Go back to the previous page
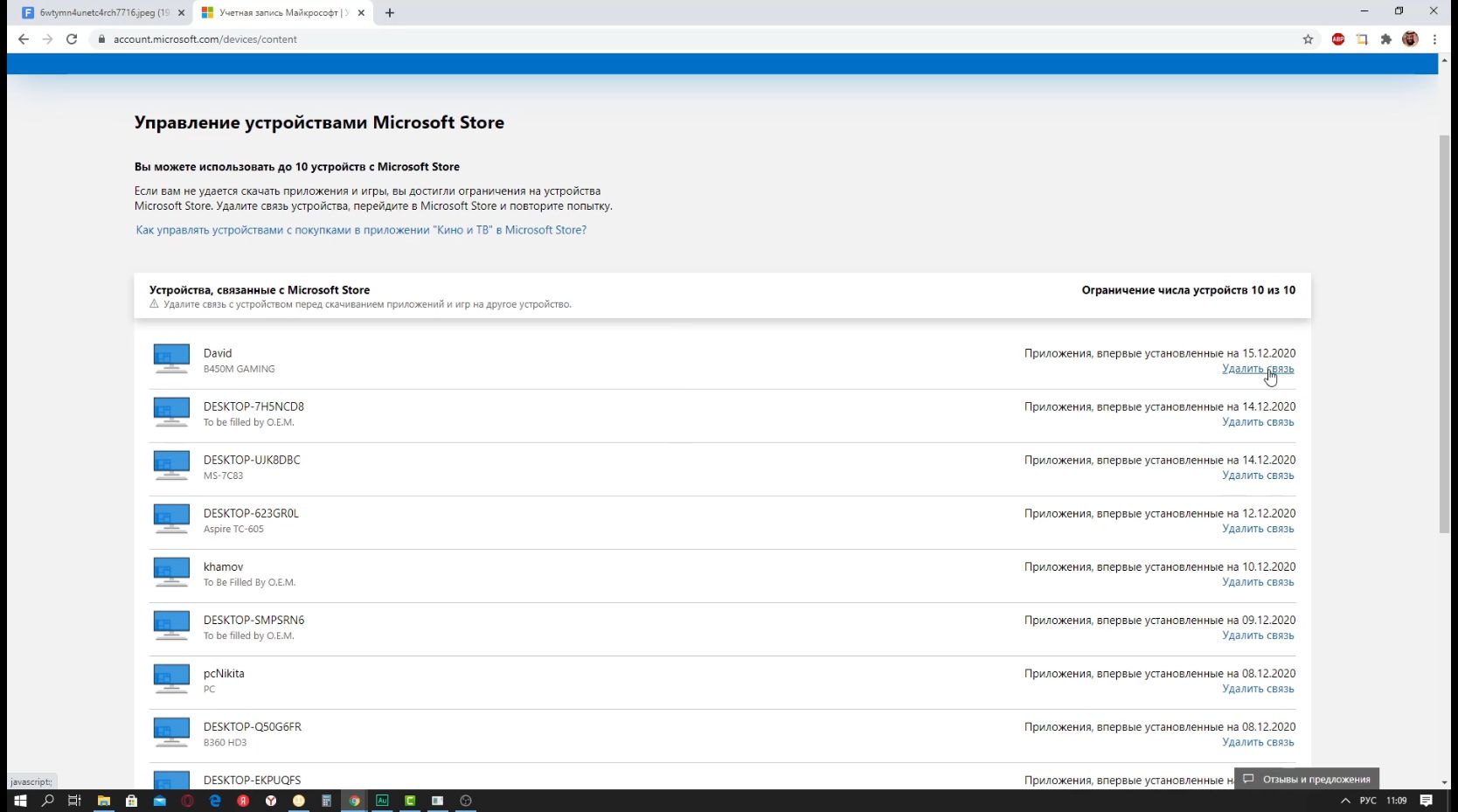Image resolution: width=1458 pixels, height=812 pixels. click(x=24, y=39)
